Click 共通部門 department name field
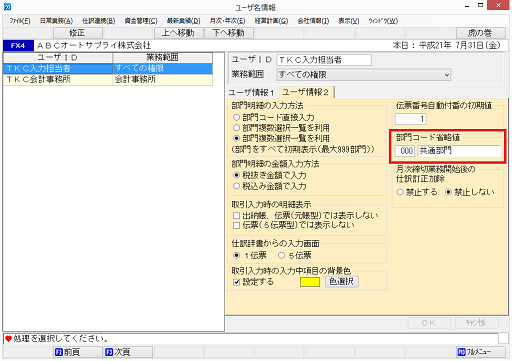 coord(459,151)
